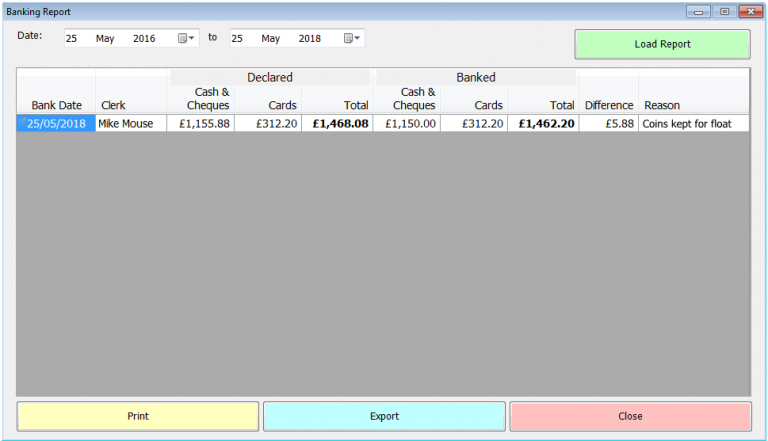
Task: Close the window with title bar X
Action: tap(751, 12)
